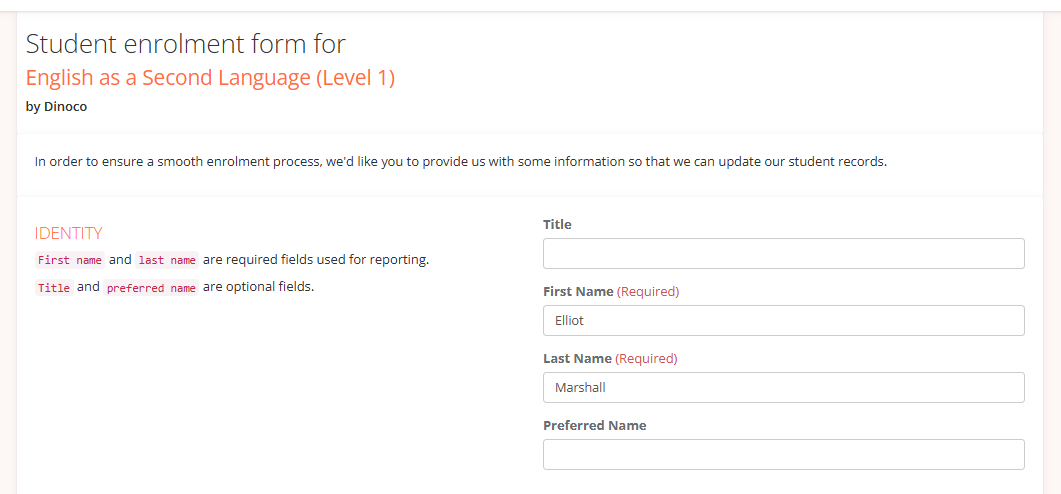Click the Title input field
The height and width of the screenshot is (494, 1061).
click(784, 254)
